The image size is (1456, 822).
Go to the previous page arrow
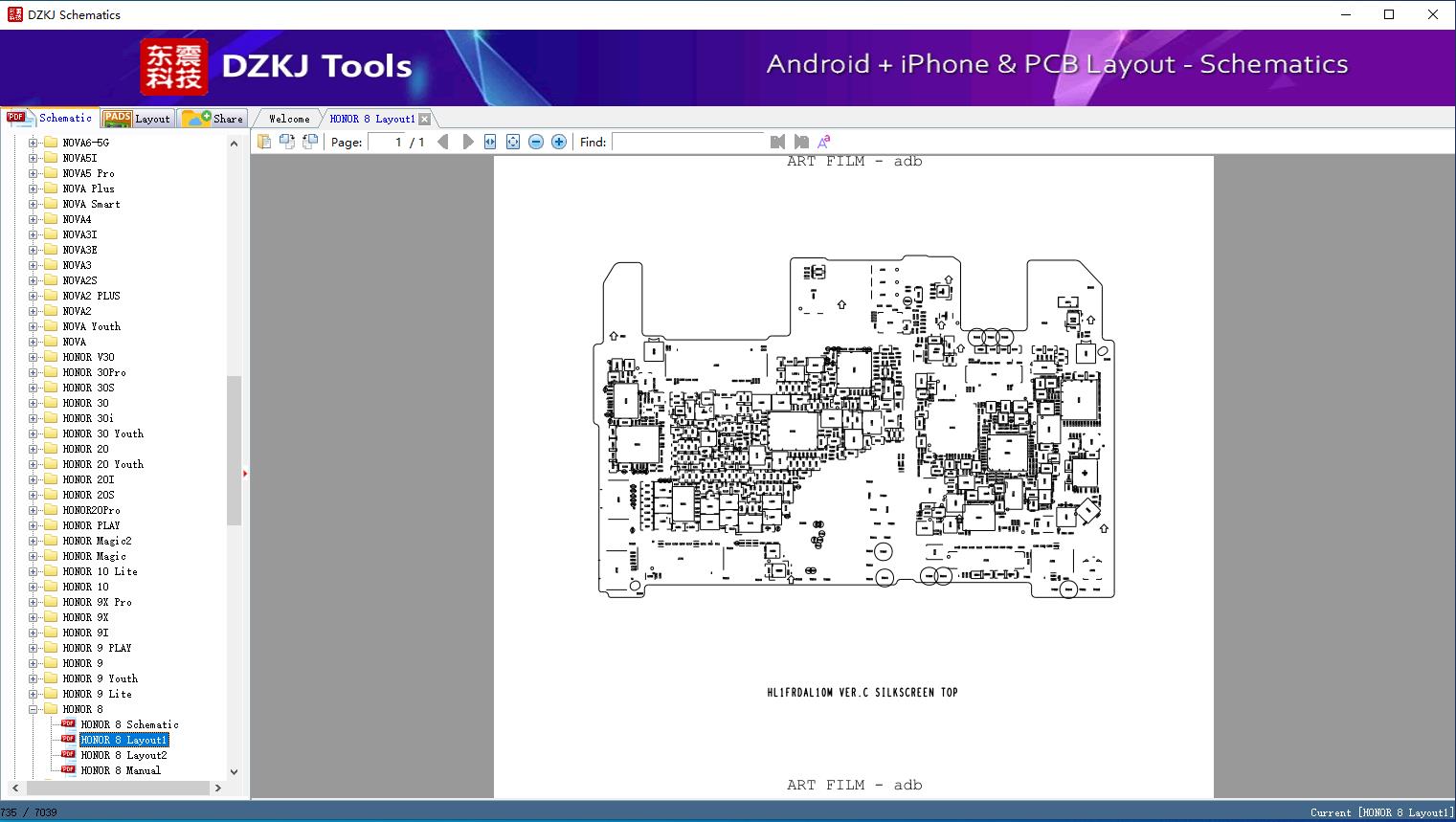[442, 142]
